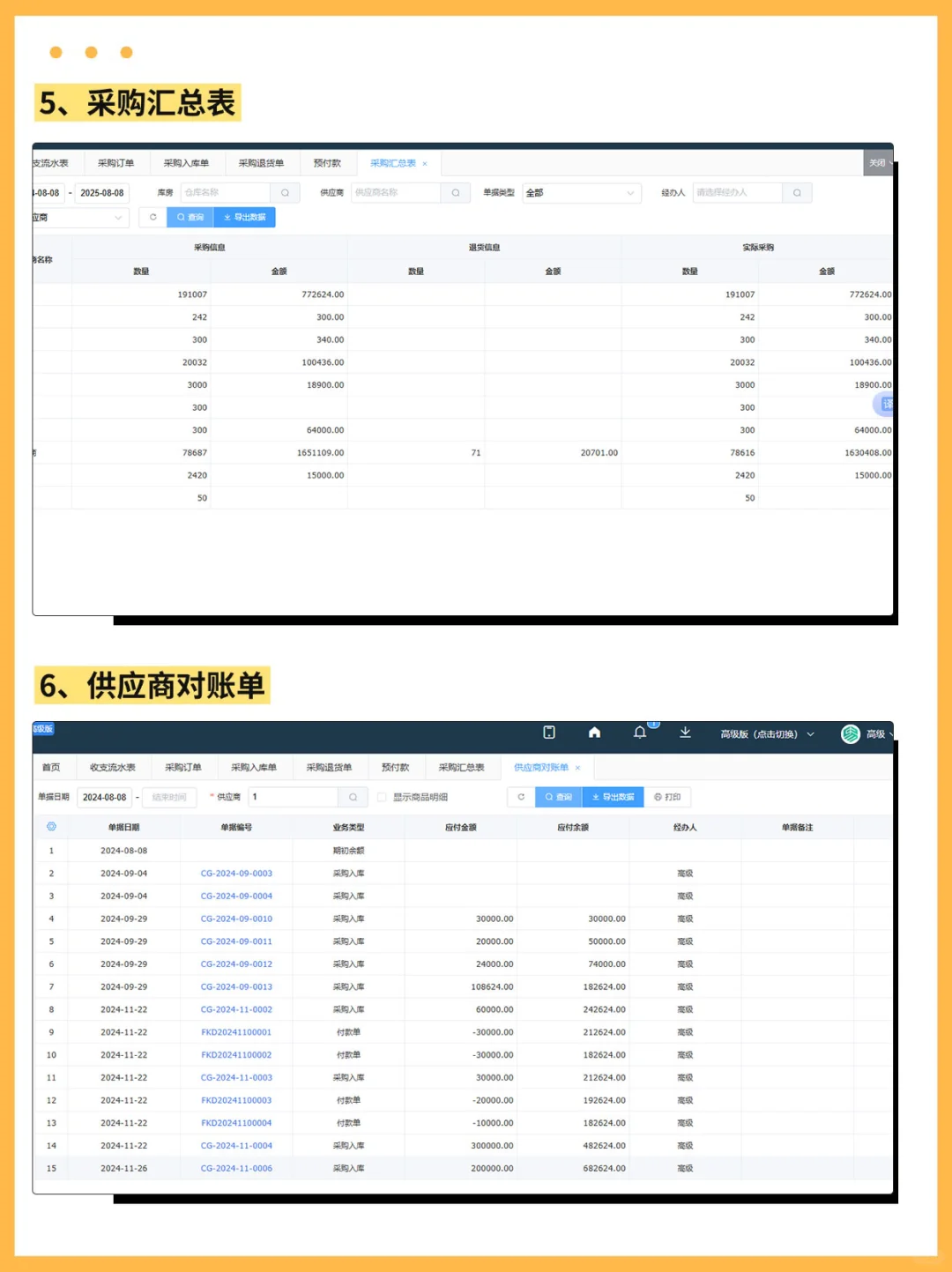Open the 单据类型 dropdown showing 全部
Image resolution: width=952 pixels, height=1272 pixels.
tap(580, 192)
